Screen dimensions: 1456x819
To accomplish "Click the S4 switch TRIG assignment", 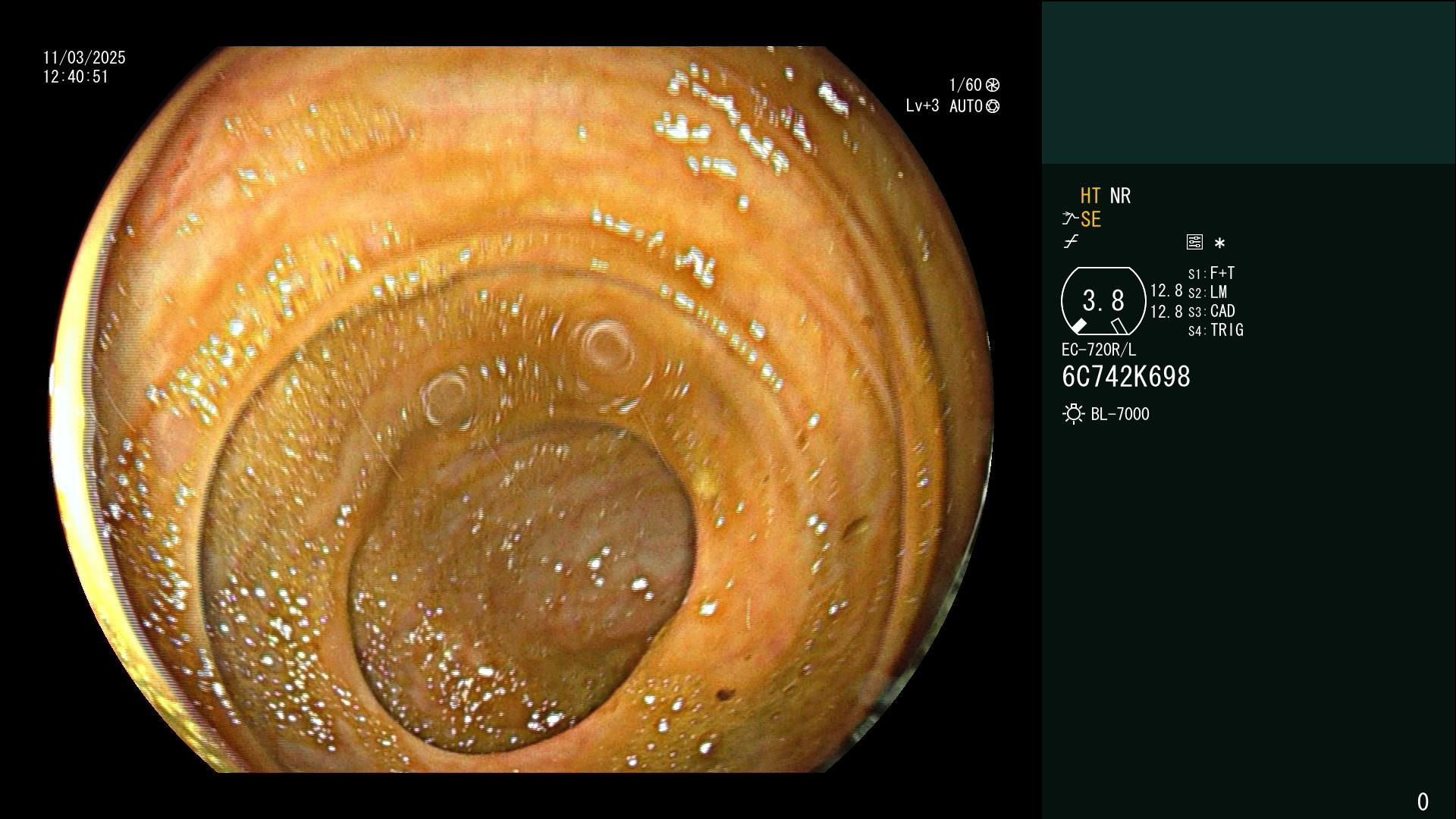I will [x=1216, y=330].
